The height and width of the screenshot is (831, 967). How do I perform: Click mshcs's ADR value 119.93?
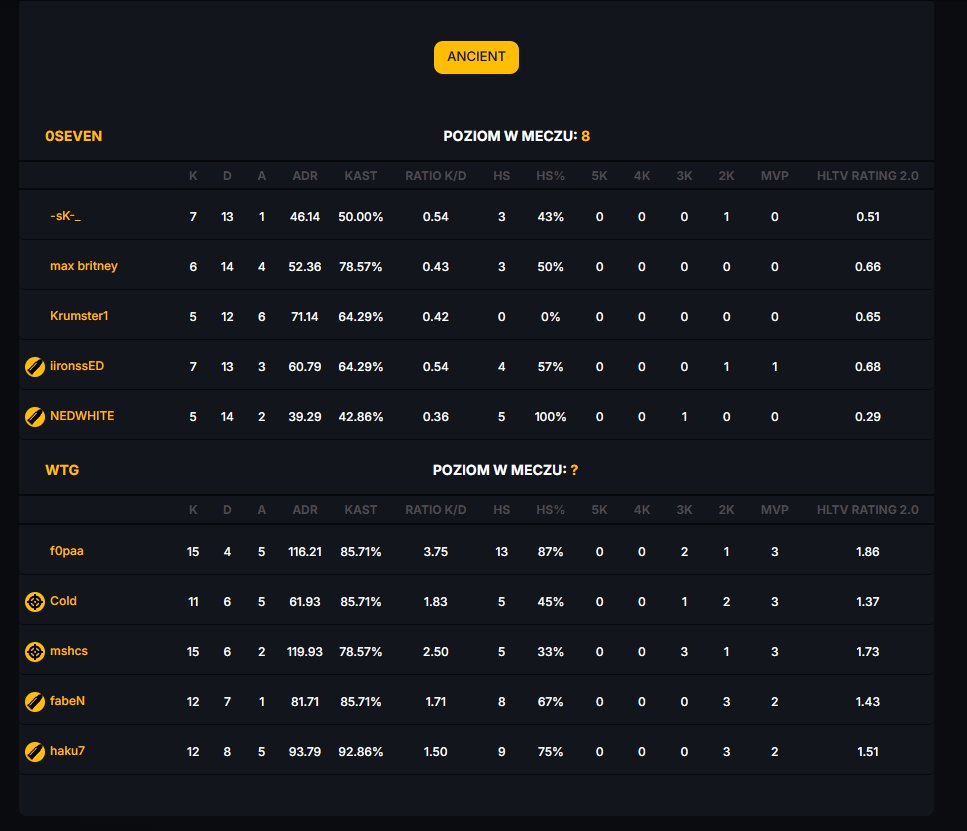pos(305,652)
